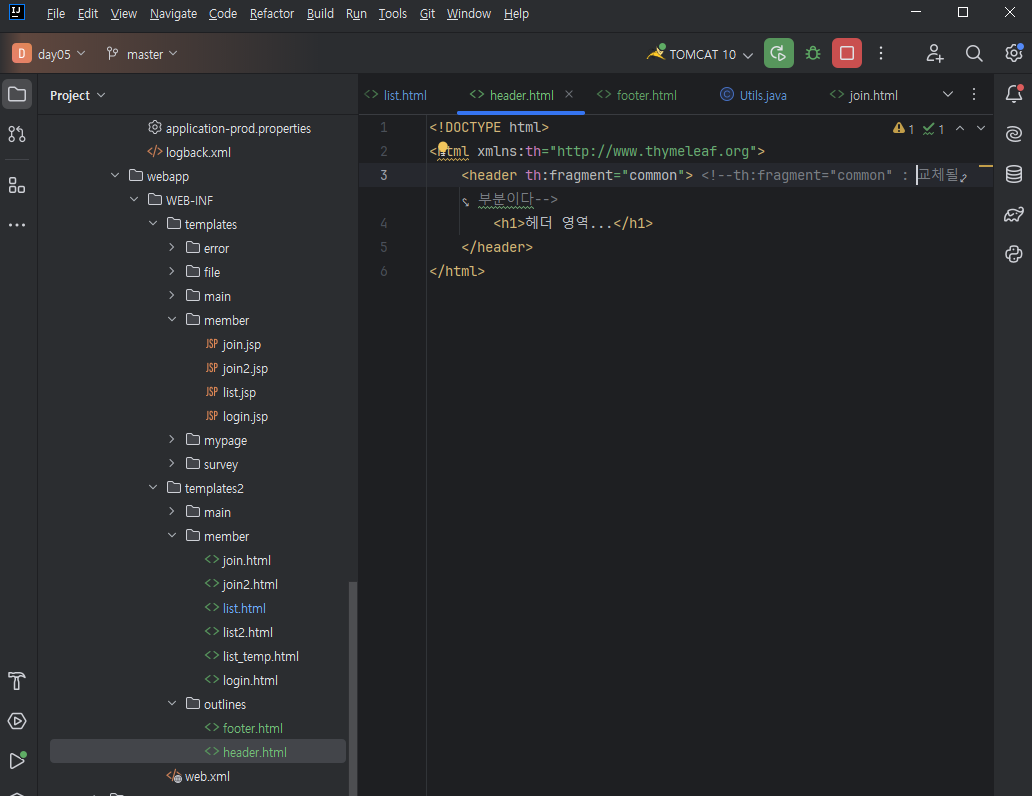
Task: Open the Tools menu
Action: click(x=393, y=13)
